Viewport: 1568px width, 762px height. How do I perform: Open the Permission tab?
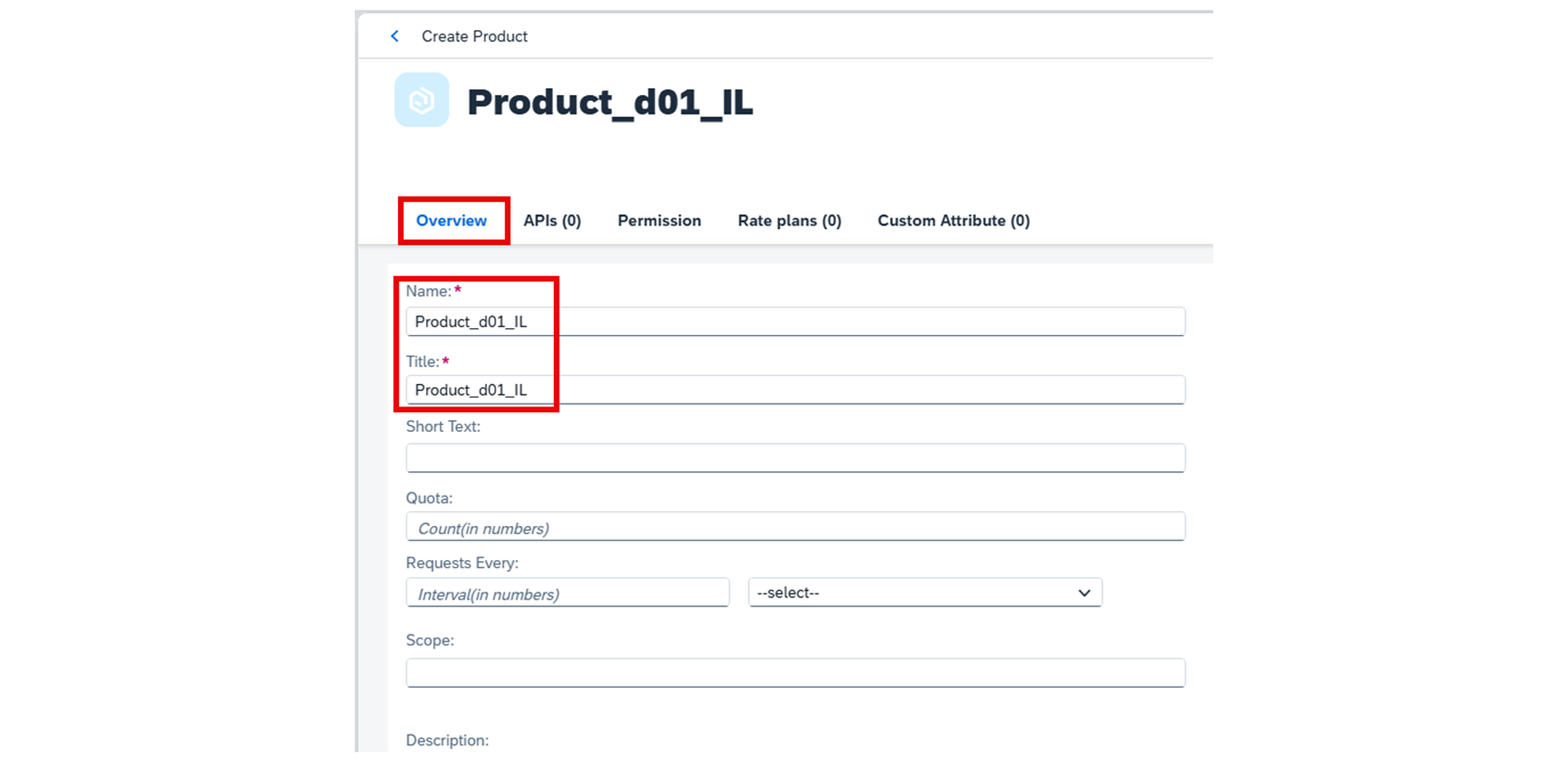pos(660,220)
